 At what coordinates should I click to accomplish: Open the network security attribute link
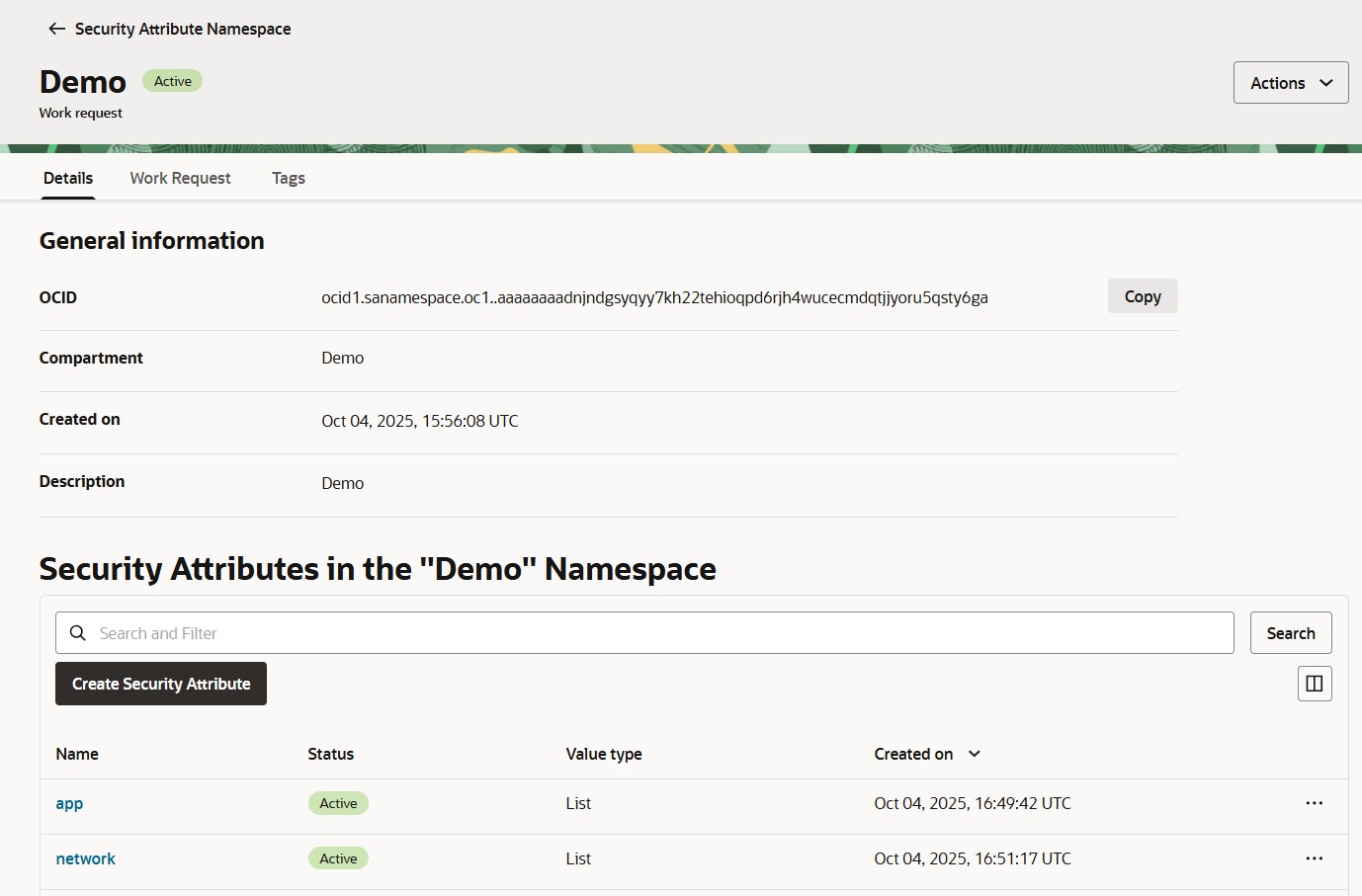[x=85, y=858]
